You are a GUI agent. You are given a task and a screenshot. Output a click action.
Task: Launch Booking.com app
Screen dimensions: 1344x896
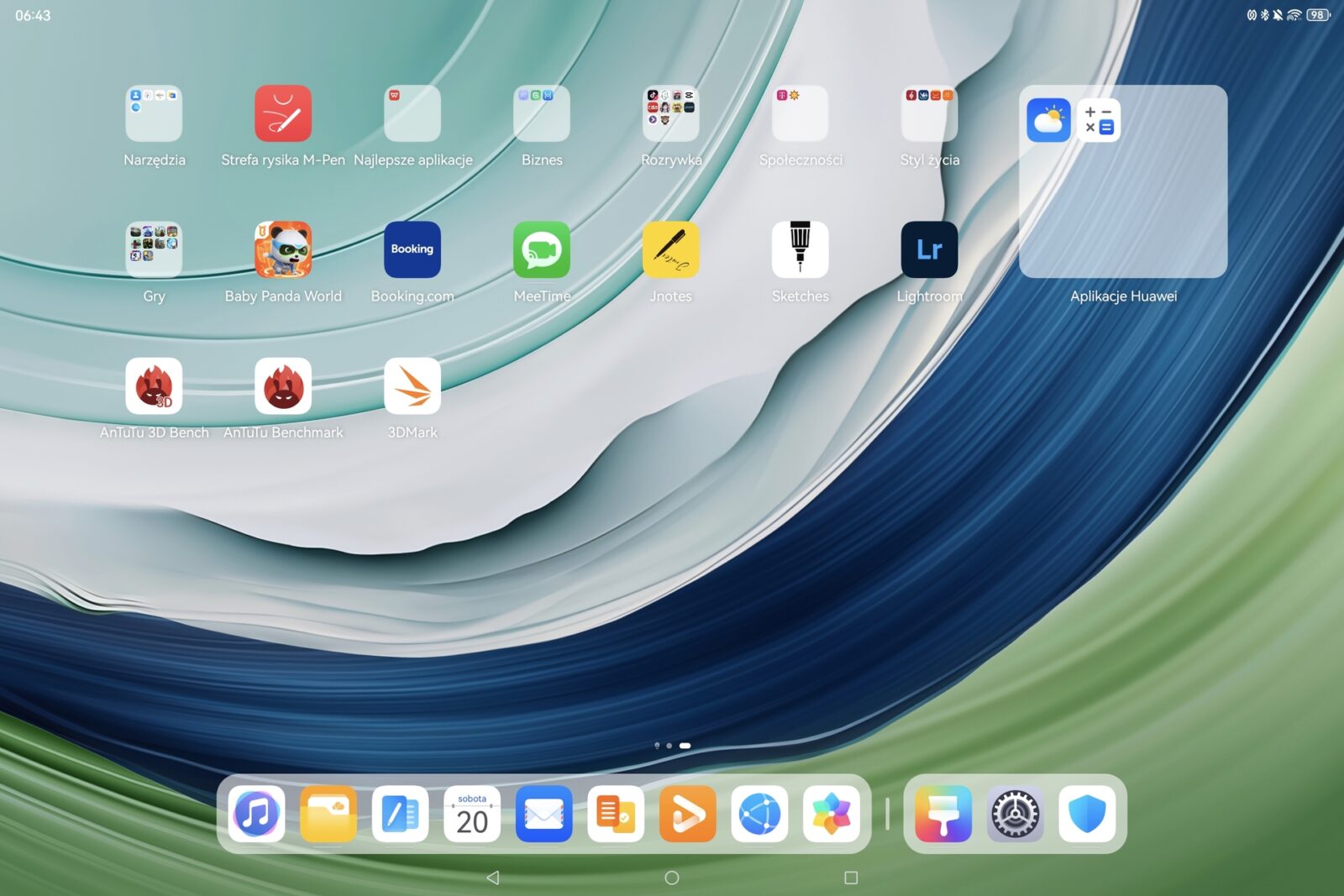[412, 249]
